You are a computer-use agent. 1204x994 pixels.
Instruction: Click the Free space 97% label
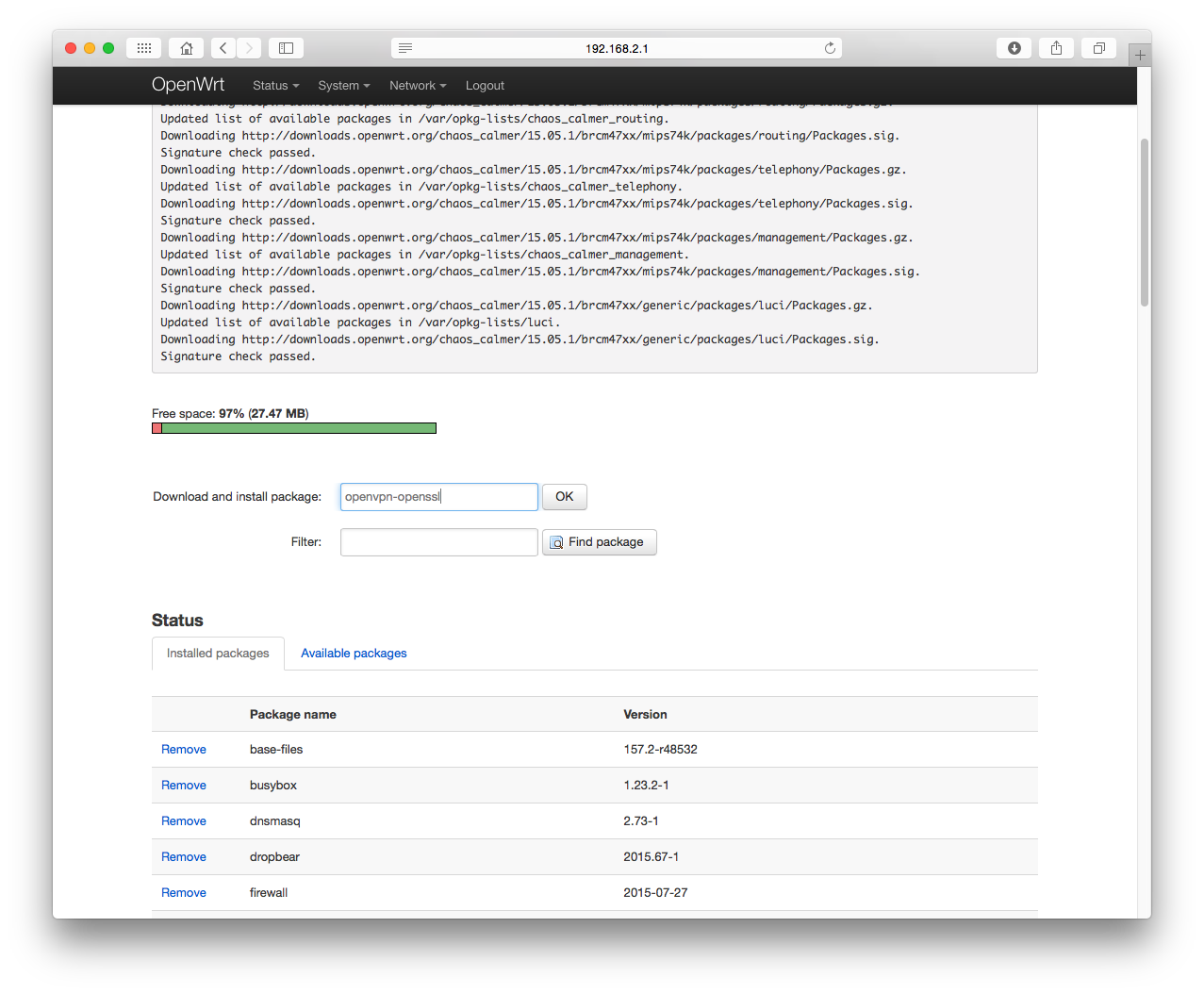pyautogui.click(x=230, y=414)
